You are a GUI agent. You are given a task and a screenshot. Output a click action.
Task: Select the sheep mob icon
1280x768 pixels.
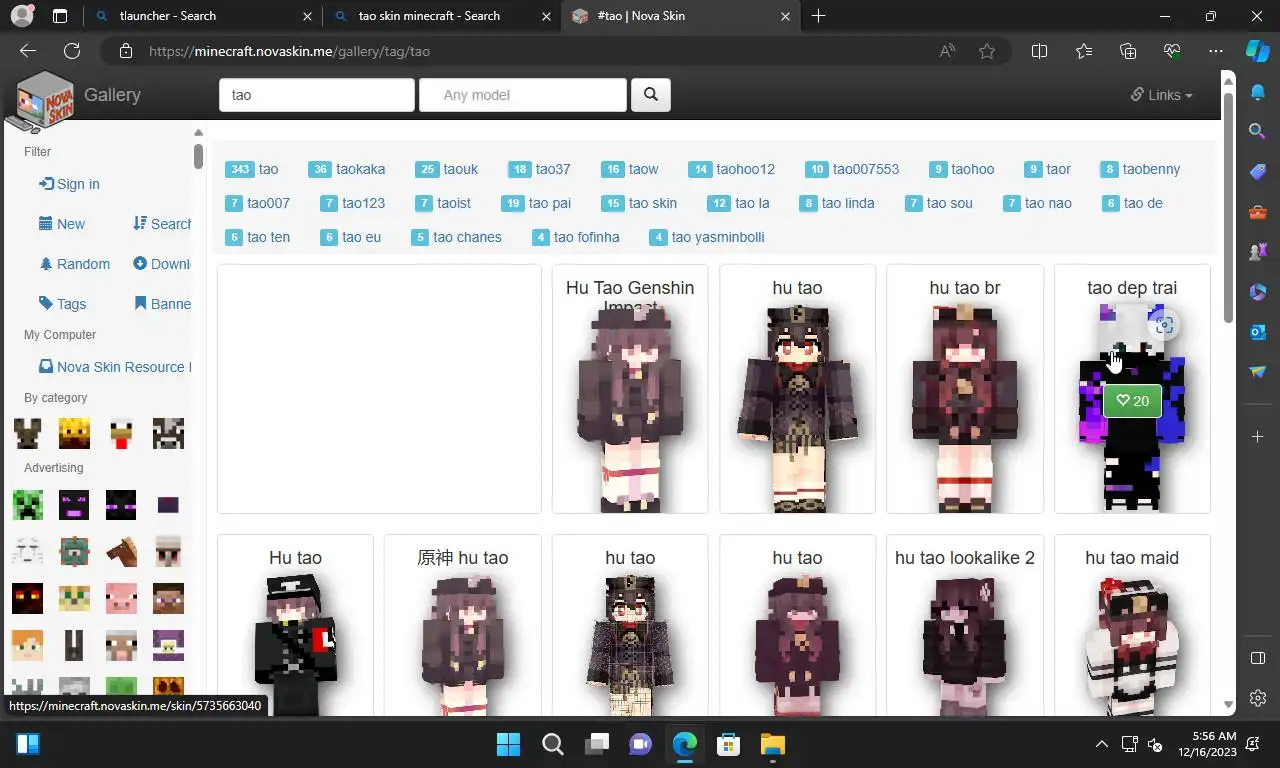point(121,645)
